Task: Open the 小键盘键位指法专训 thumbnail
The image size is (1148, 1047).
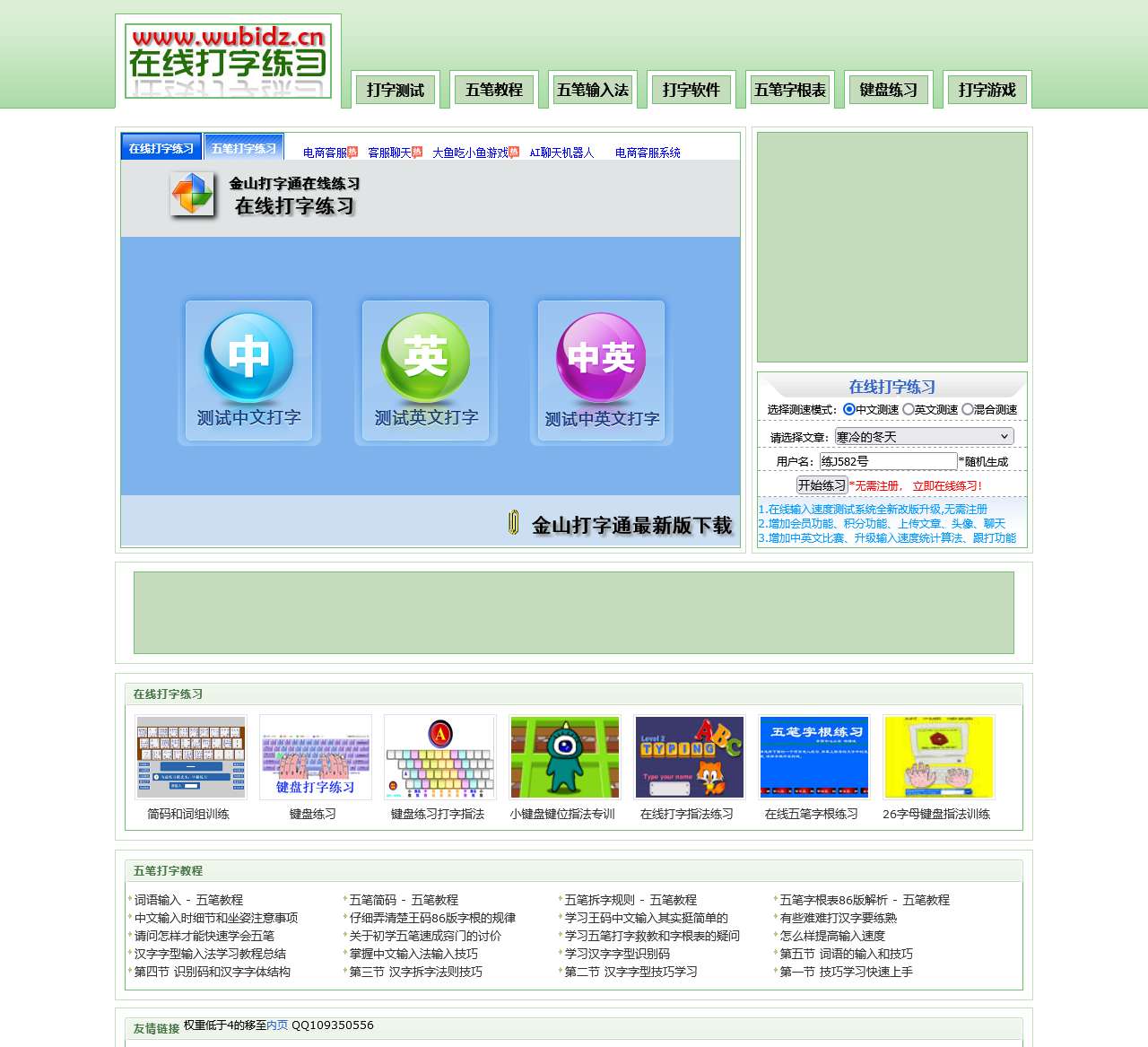Action: pyautogui.click(x=565, y=756)
